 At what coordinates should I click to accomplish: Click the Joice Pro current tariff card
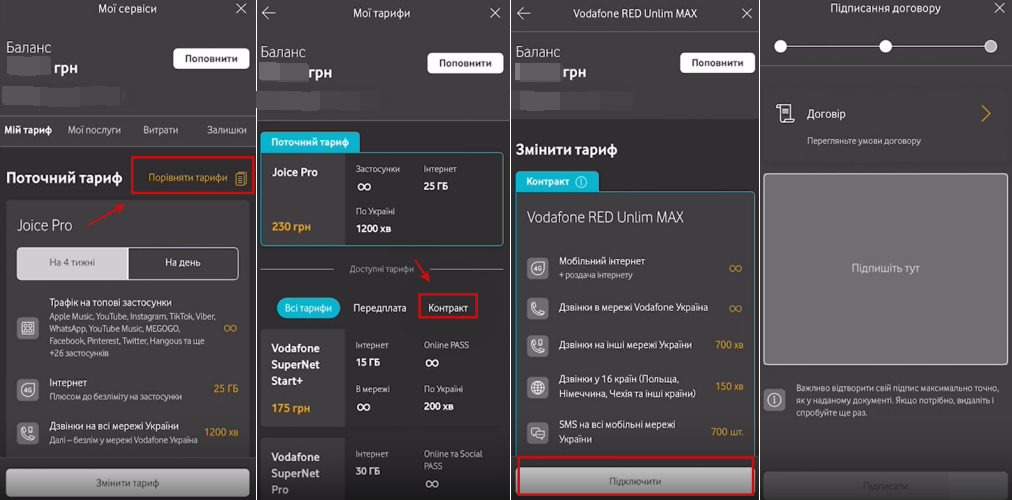tap(381, 199)
